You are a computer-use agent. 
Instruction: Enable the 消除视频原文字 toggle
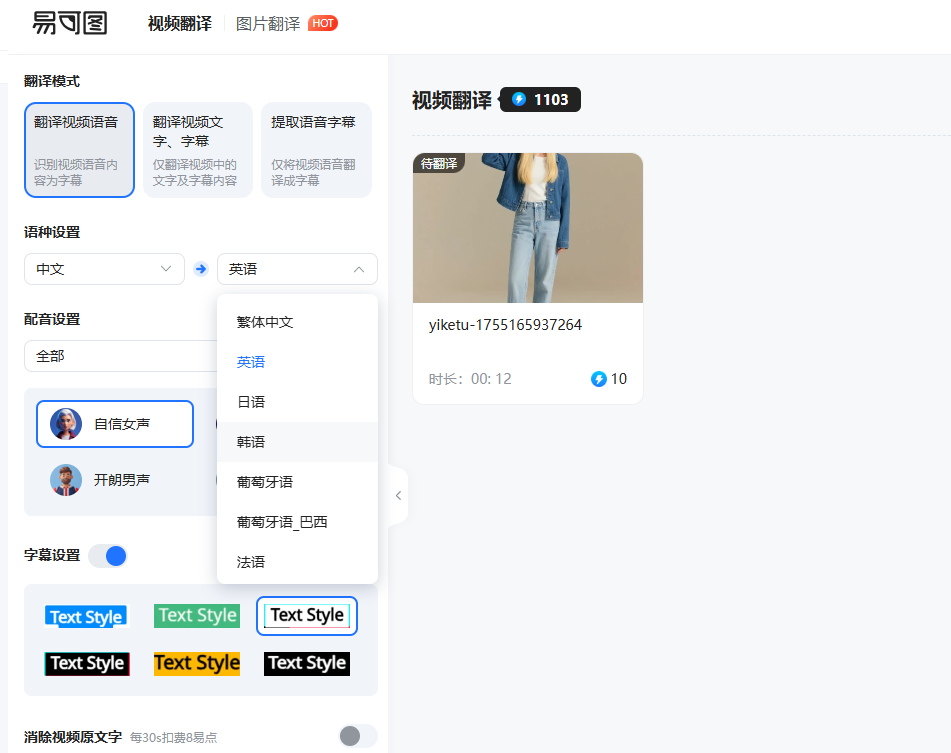point(357,735)
